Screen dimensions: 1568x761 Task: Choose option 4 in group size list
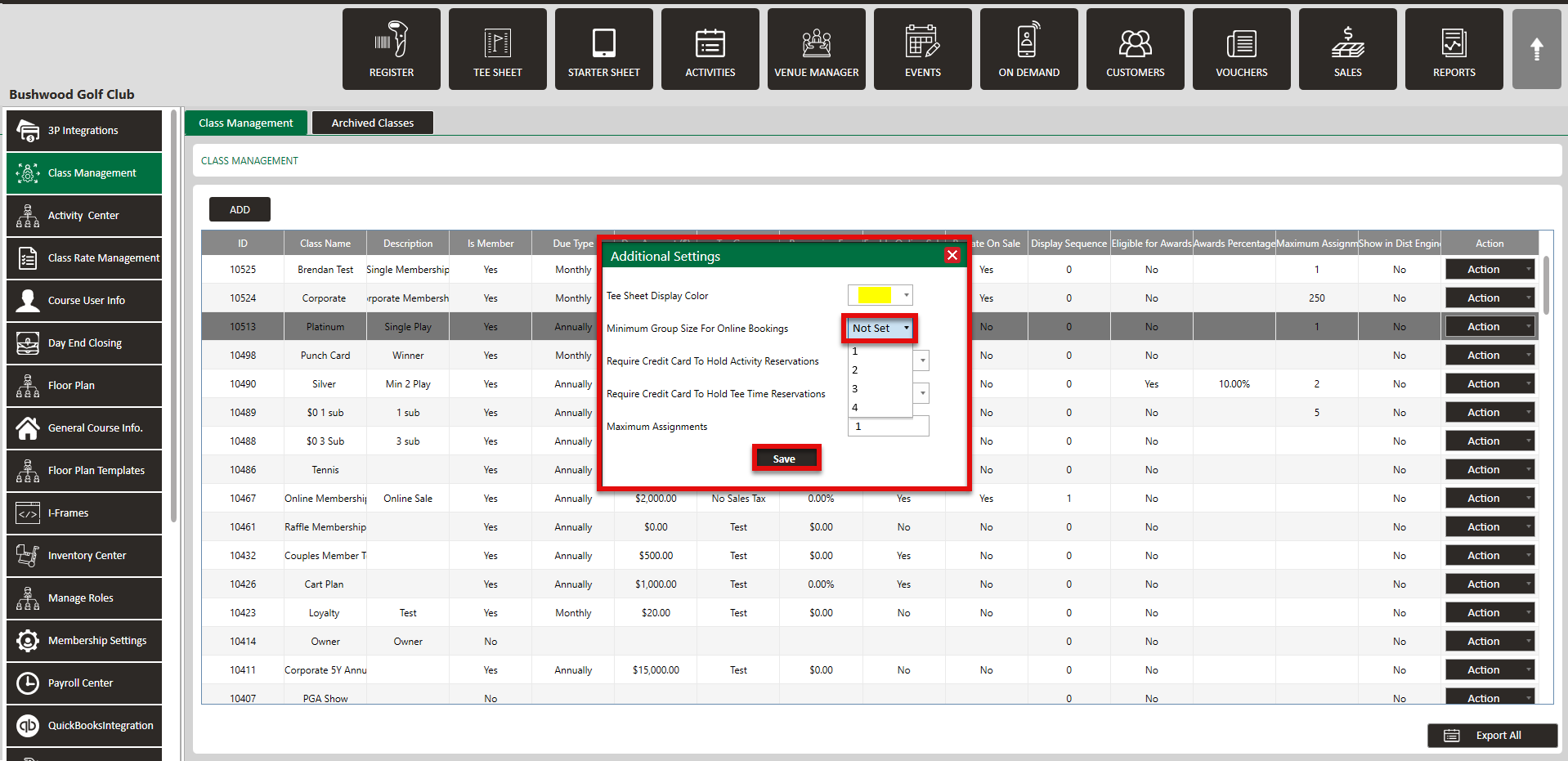pos(880,408)
